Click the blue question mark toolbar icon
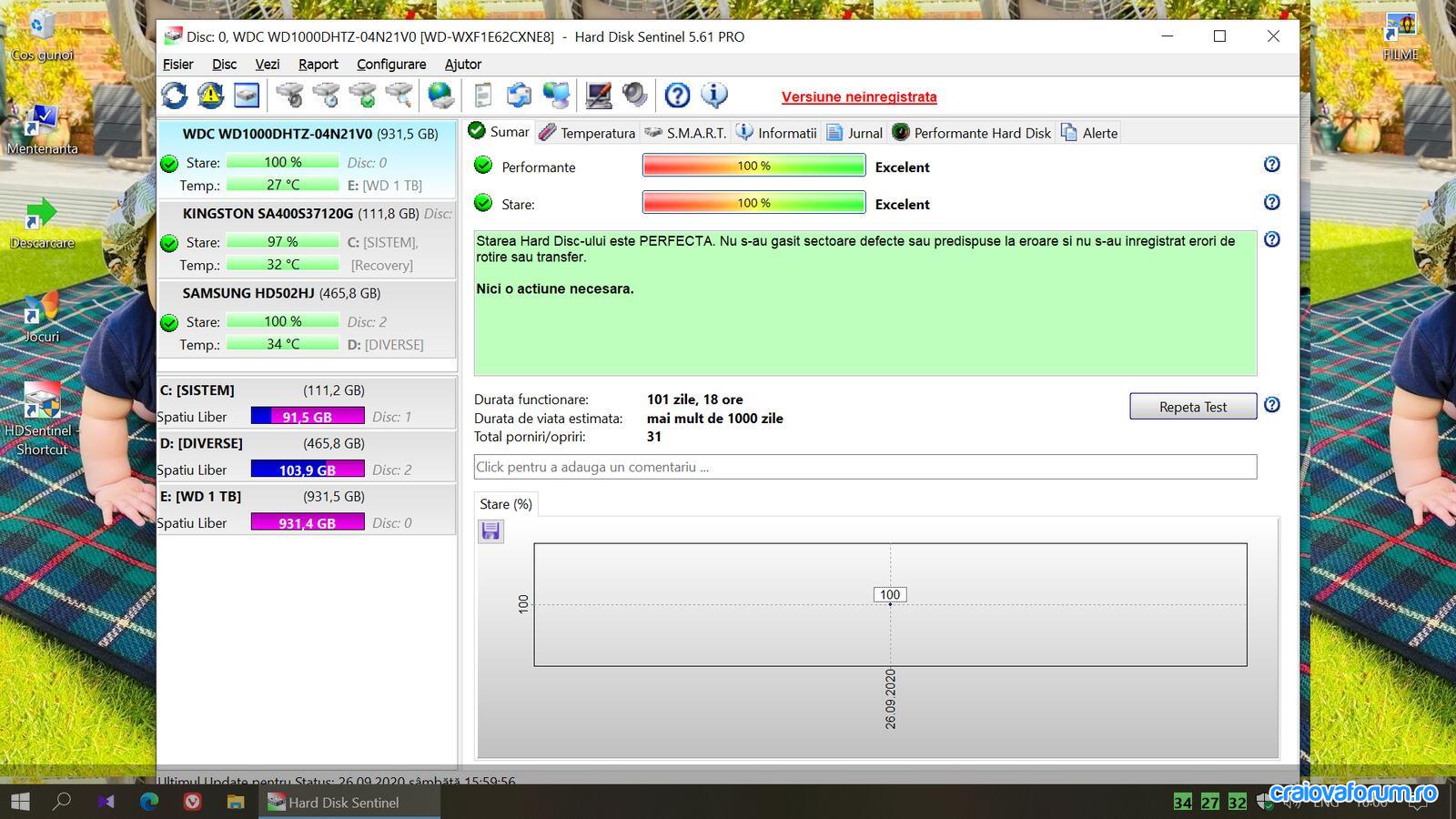1456x819 pixels. click(677, 96)
